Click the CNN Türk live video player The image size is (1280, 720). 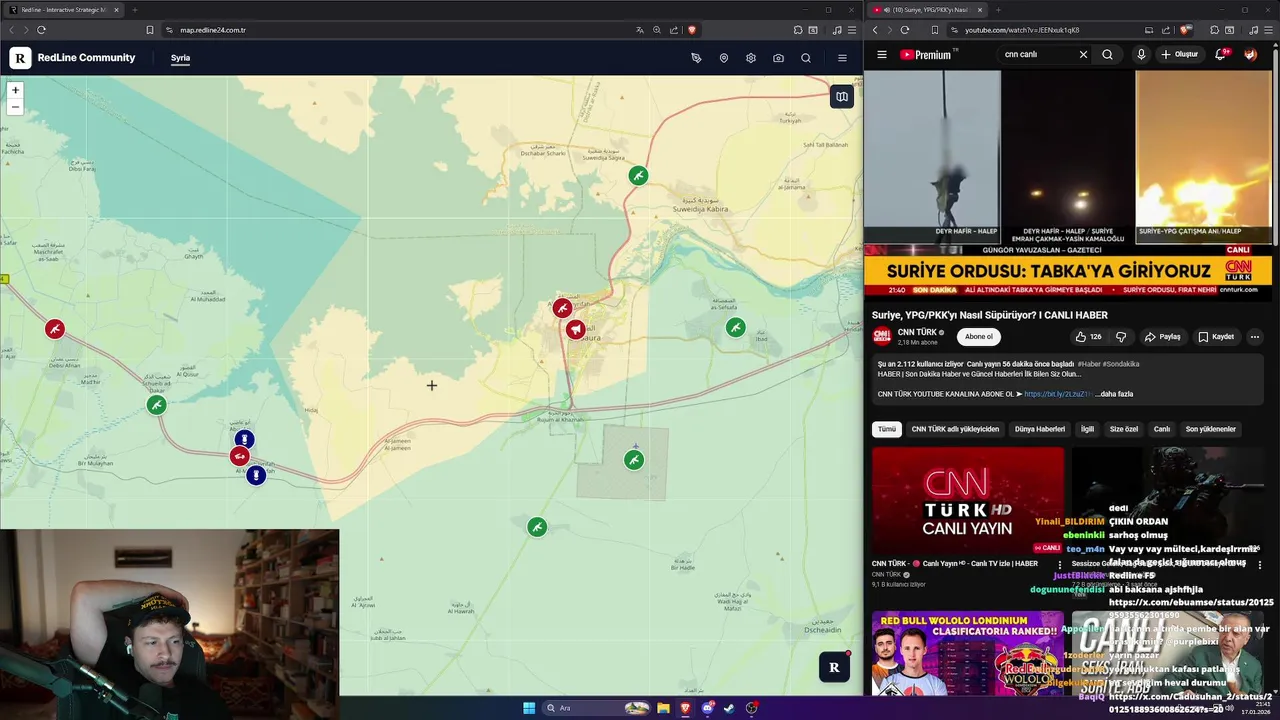pos(1068,183)
